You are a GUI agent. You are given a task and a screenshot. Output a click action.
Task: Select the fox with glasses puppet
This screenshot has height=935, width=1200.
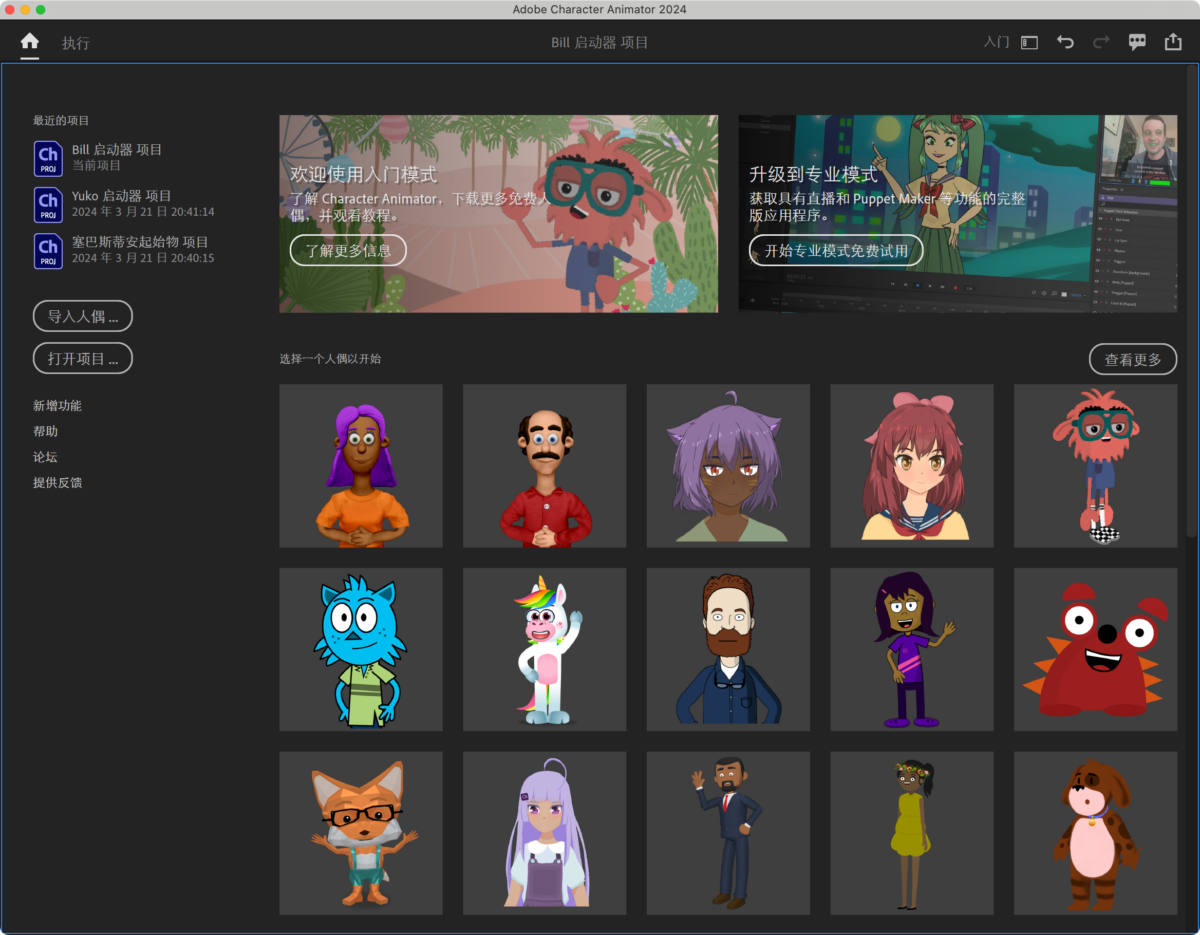point(361,833)
